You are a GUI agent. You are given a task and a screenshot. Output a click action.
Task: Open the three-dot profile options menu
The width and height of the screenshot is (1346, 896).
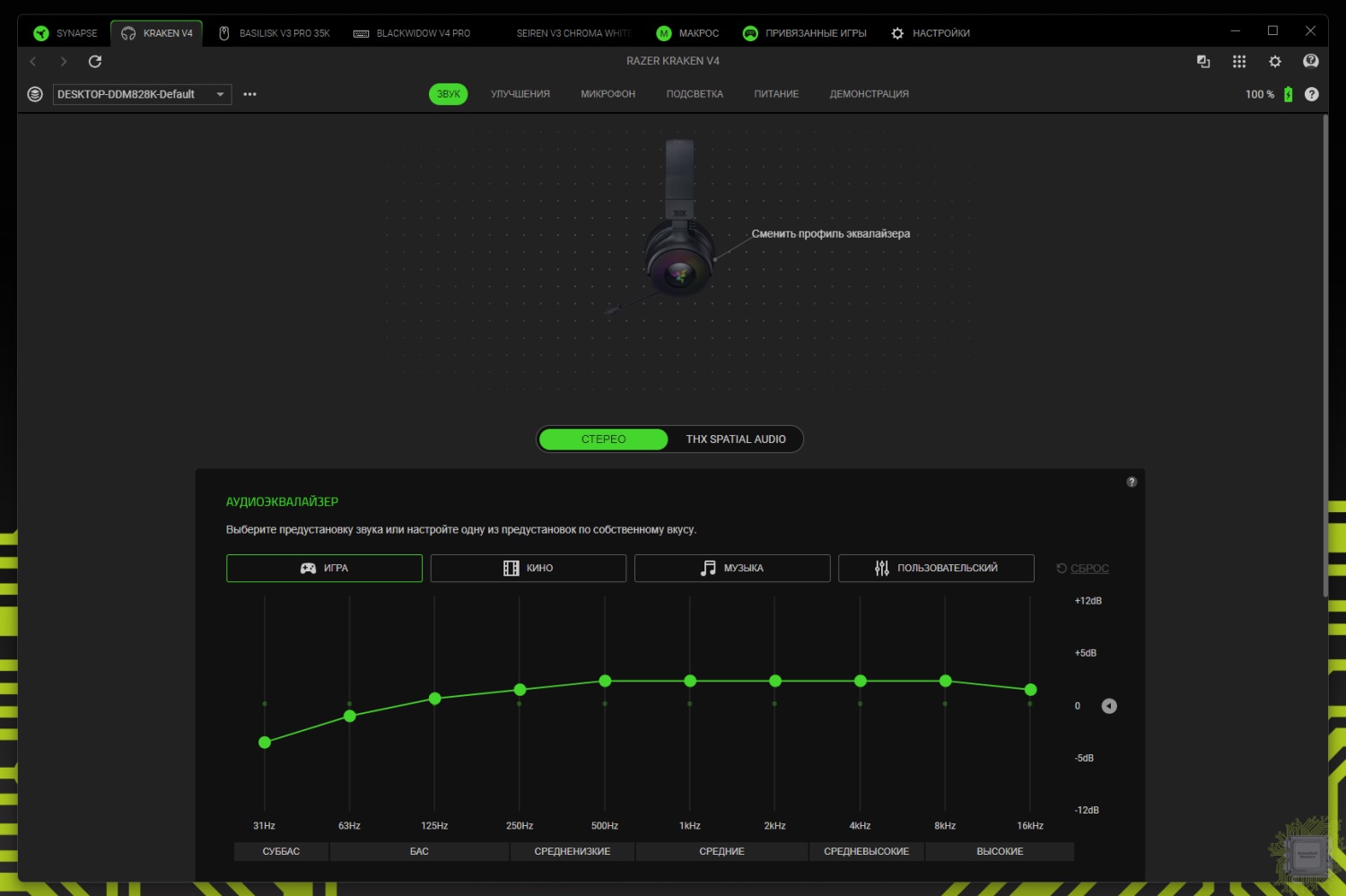point(250,94)
